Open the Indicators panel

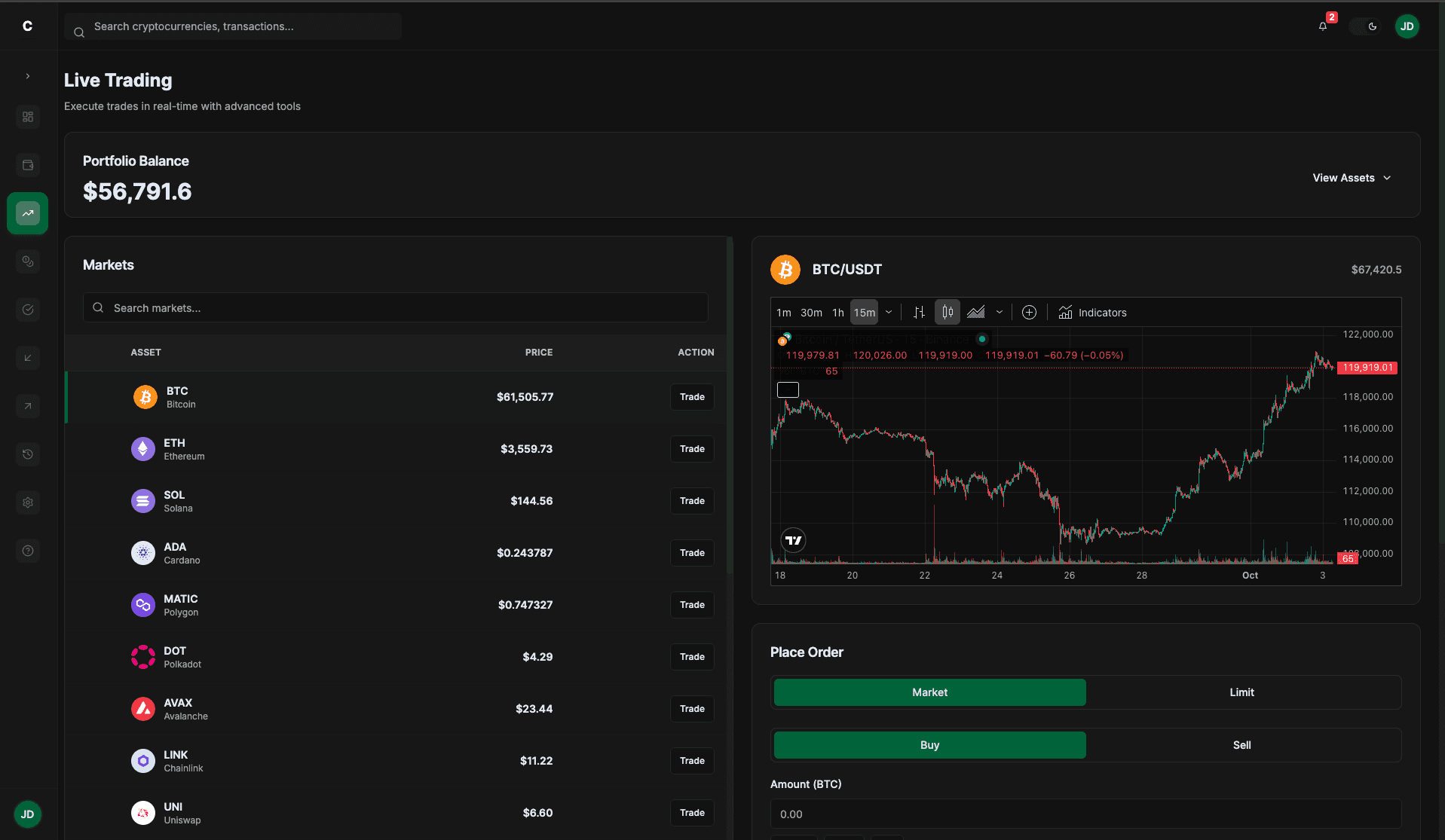click(x=1092, y=312)
